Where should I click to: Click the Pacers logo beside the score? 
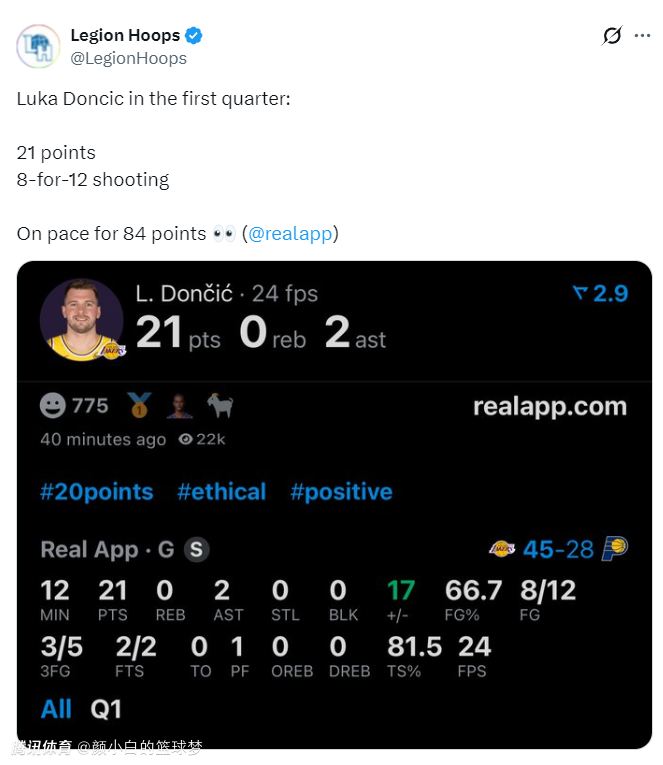[x=614, y=549]
